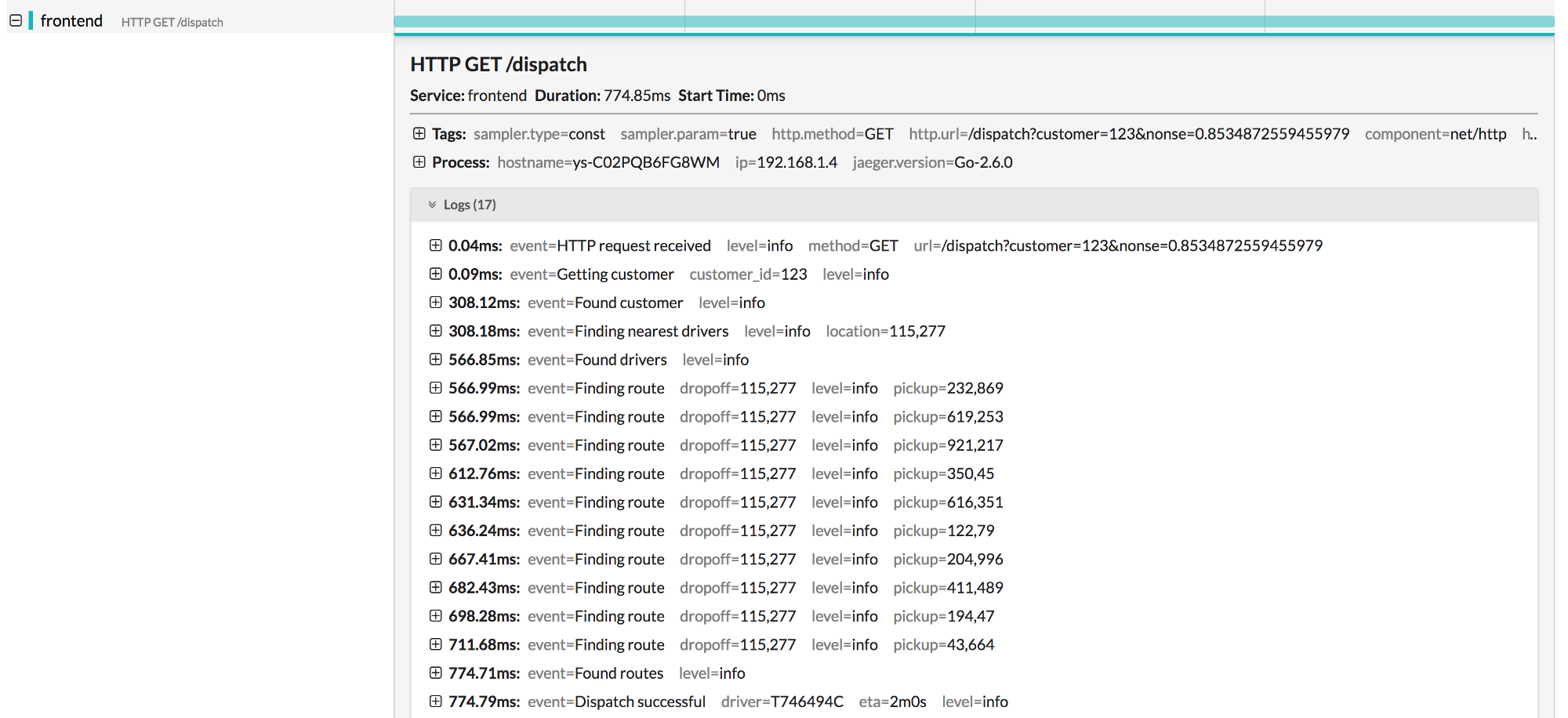
Task: Click the pickup=411,489 field
Action: coord(948,588)
